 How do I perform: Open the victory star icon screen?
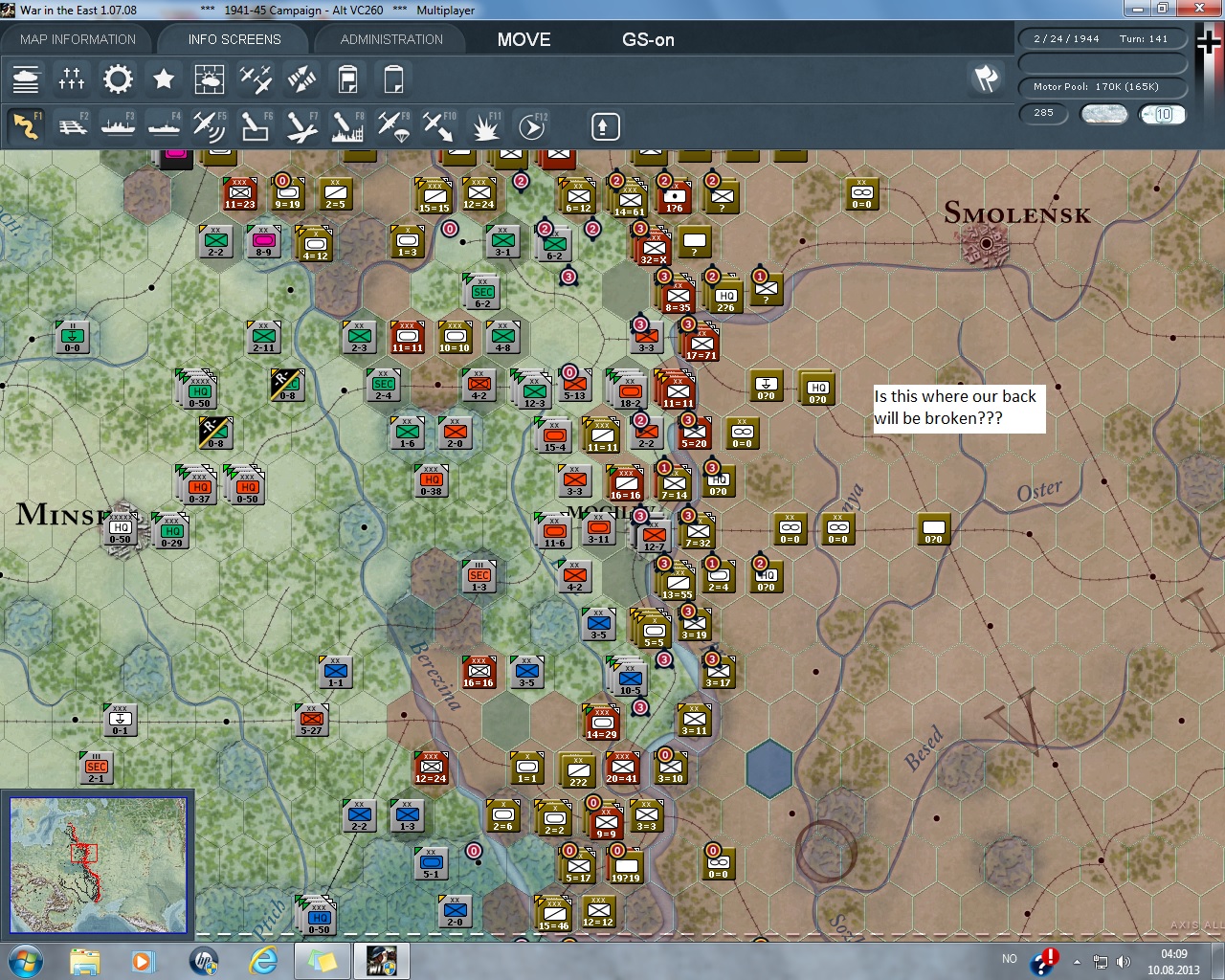[x=164, y=78]
